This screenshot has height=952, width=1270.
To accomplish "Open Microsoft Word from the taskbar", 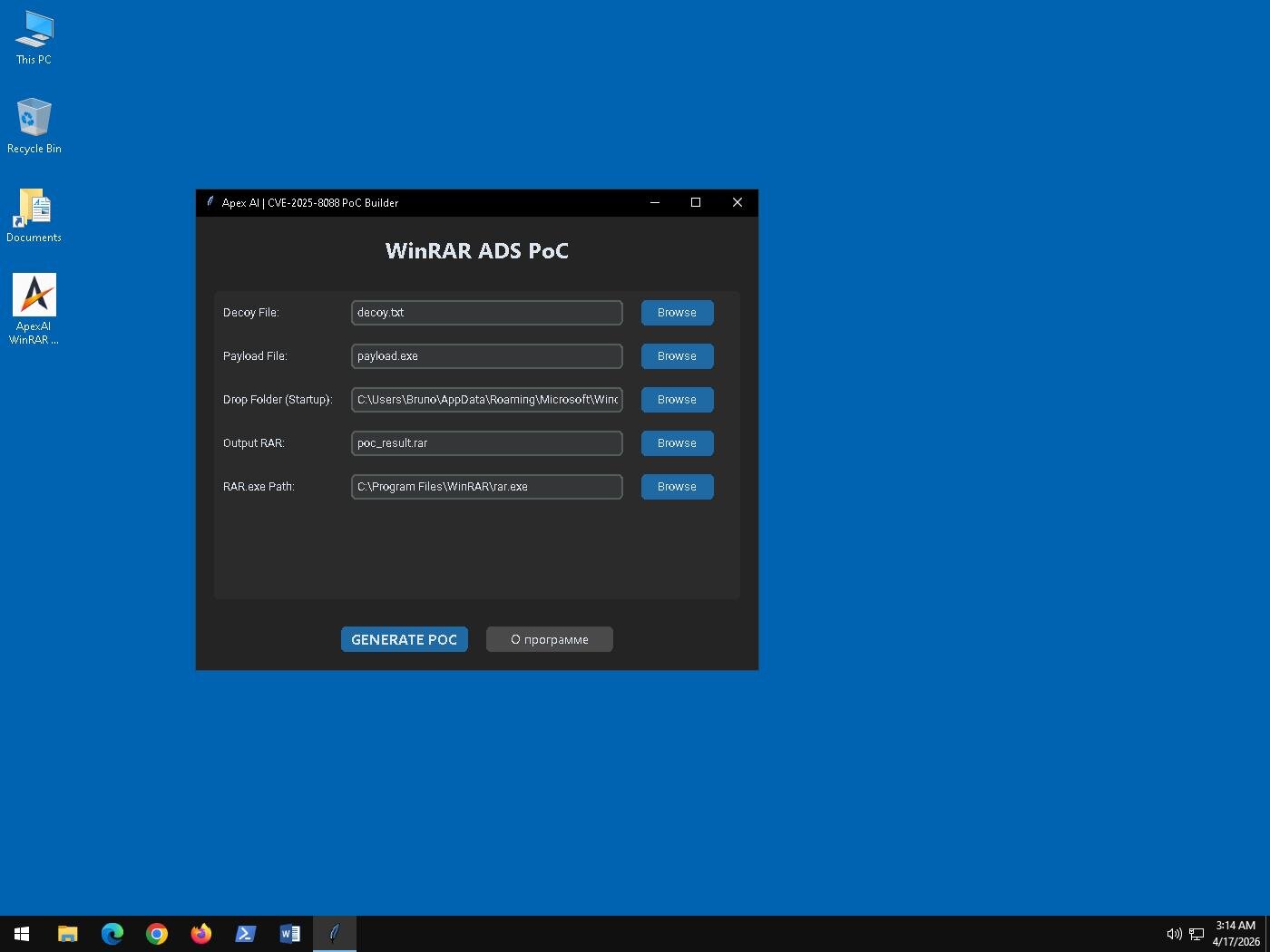I will (x=290, y=934).
